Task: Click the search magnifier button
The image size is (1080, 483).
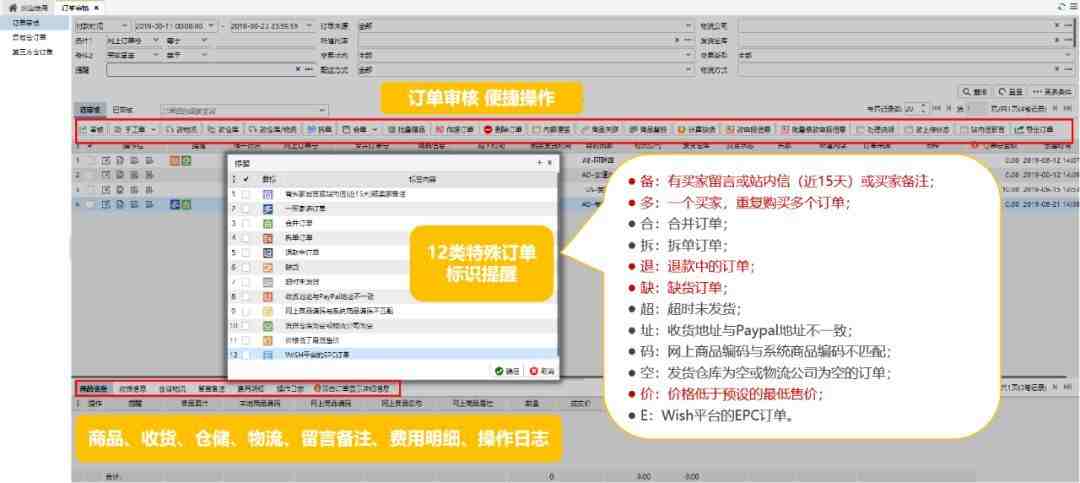Action: coord(977,92)
